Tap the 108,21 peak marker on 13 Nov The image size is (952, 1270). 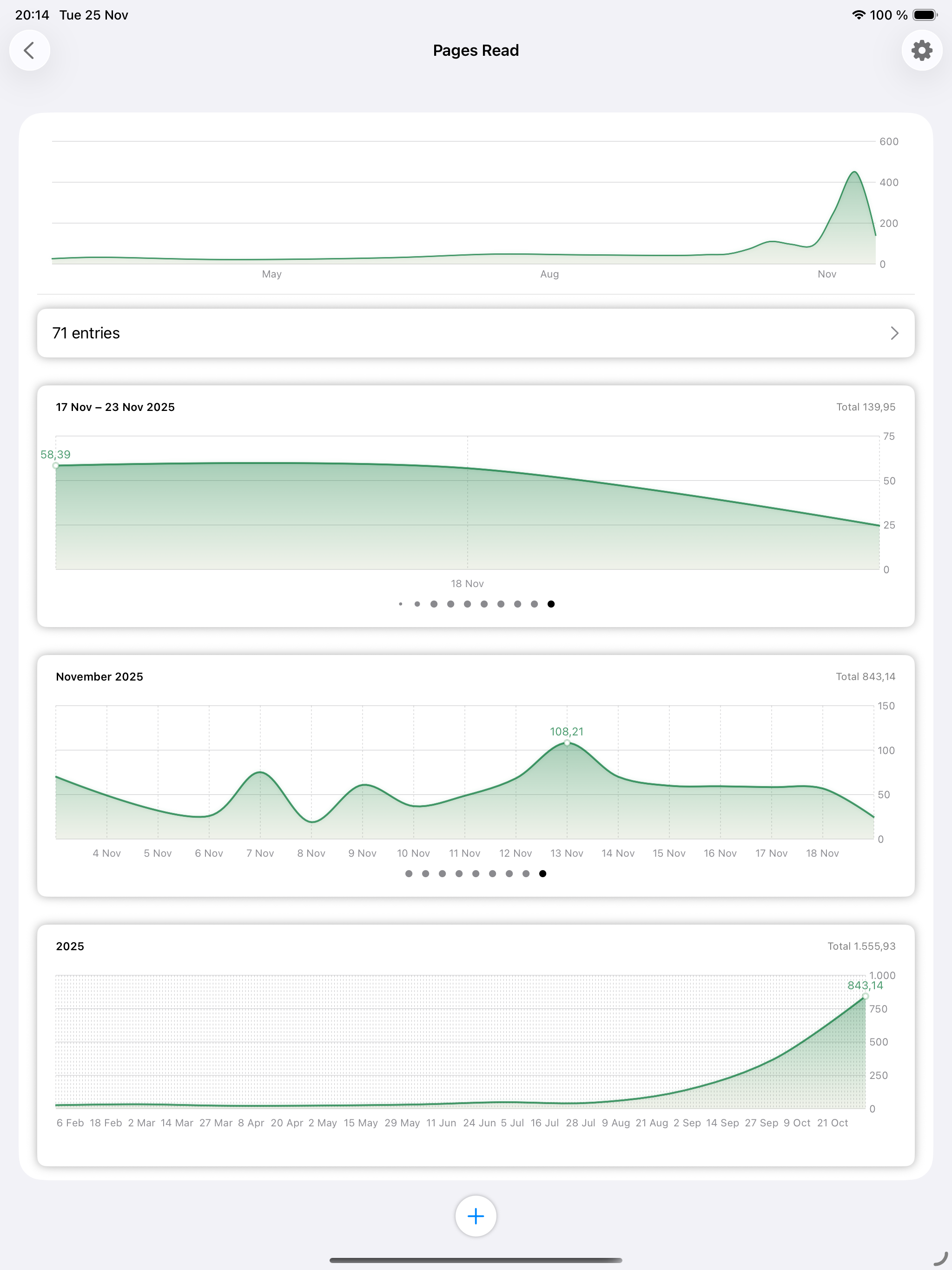pyautogui.click(x=567, y=742)
